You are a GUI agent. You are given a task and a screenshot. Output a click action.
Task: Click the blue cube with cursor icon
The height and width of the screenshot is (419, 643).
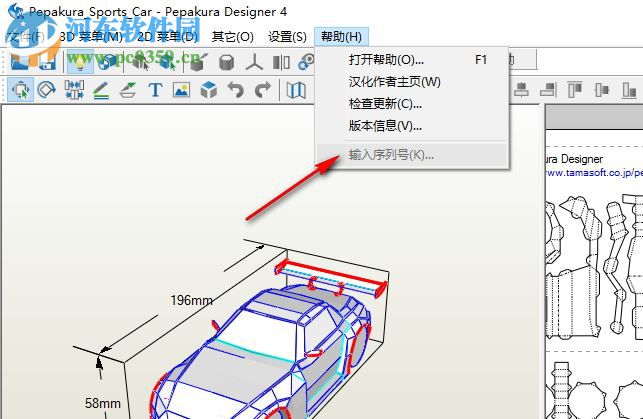point(168,62)
